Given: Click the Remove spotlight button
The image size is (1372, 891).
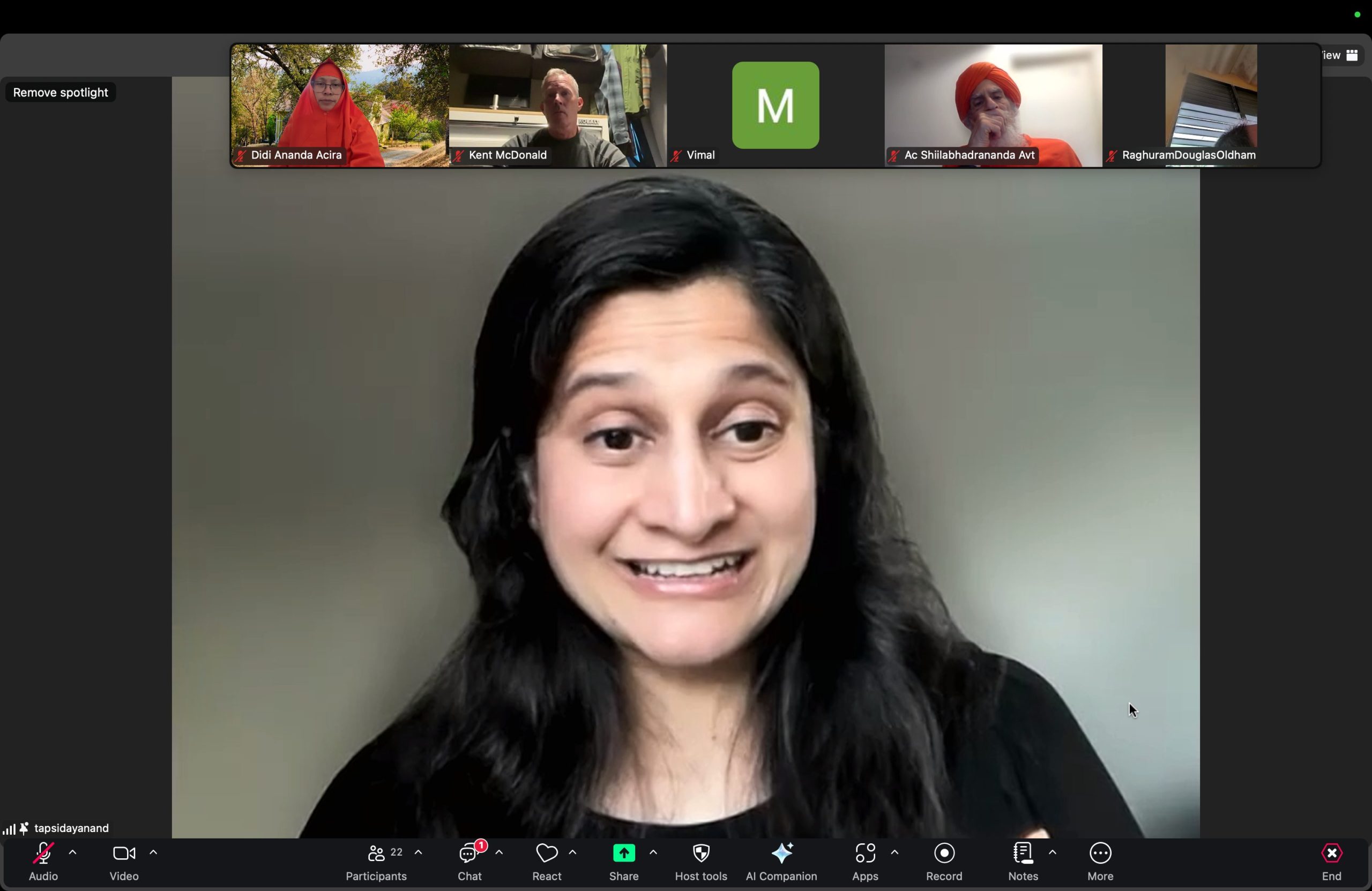Looking at the screenshot, I should click(61, 93).
